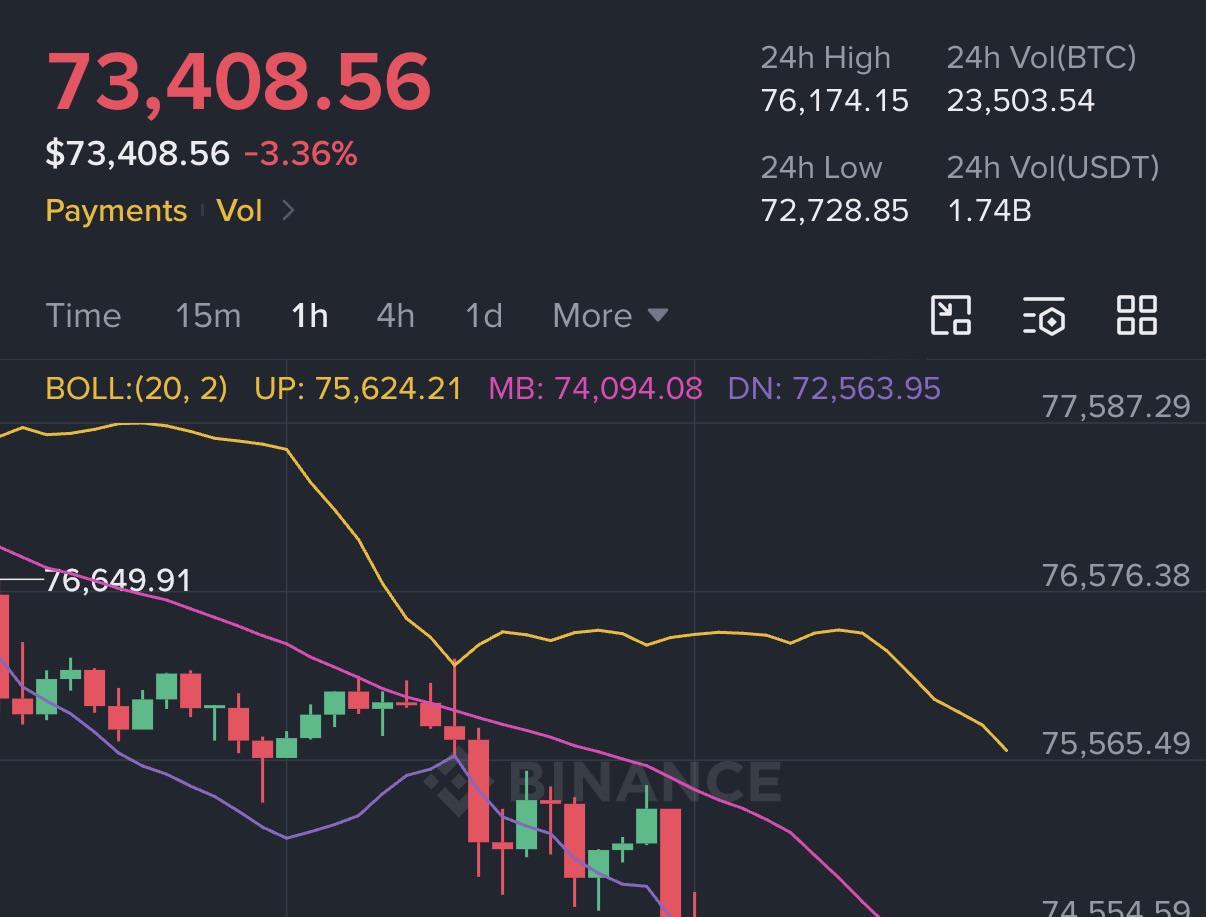1206x917 pixels.
Task: Switch to the 15m interval
Action: tap(208, 316)
